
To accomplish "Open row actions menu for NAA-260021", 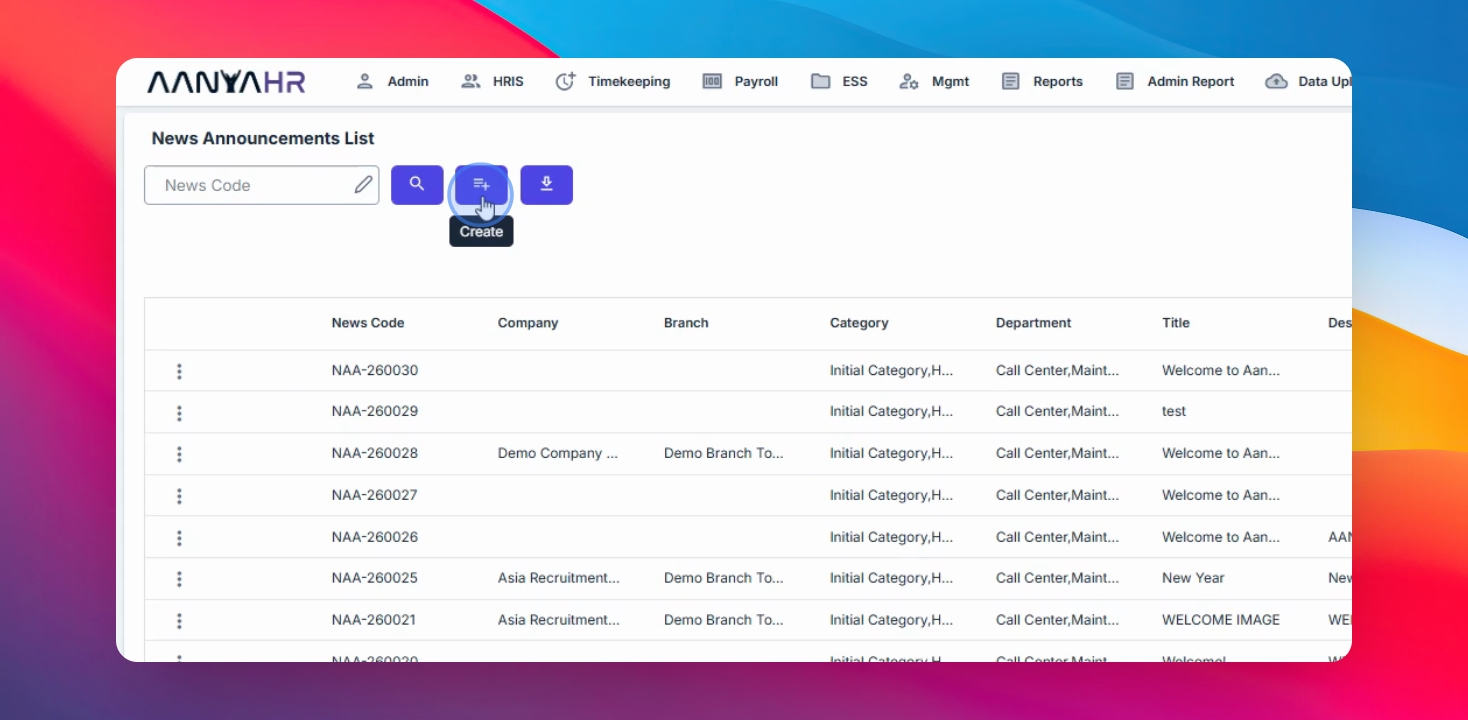I will (179, 621).
